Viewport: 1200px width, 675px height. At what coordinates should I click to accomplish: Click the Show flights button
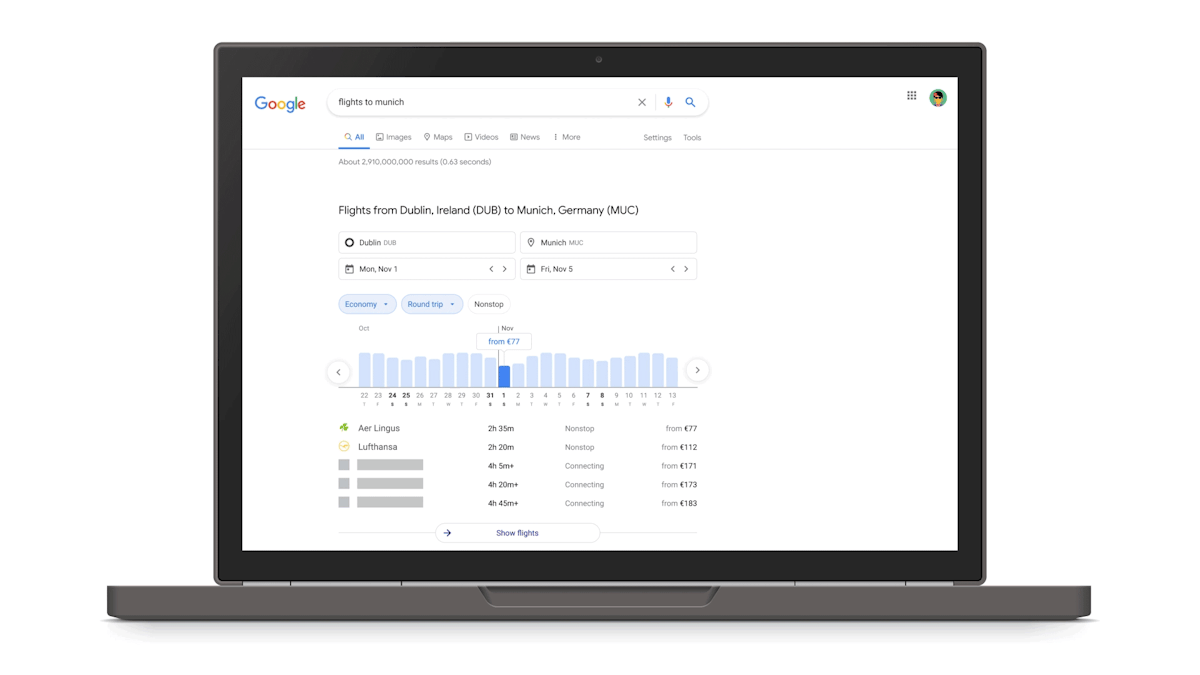tap(517, 533)
